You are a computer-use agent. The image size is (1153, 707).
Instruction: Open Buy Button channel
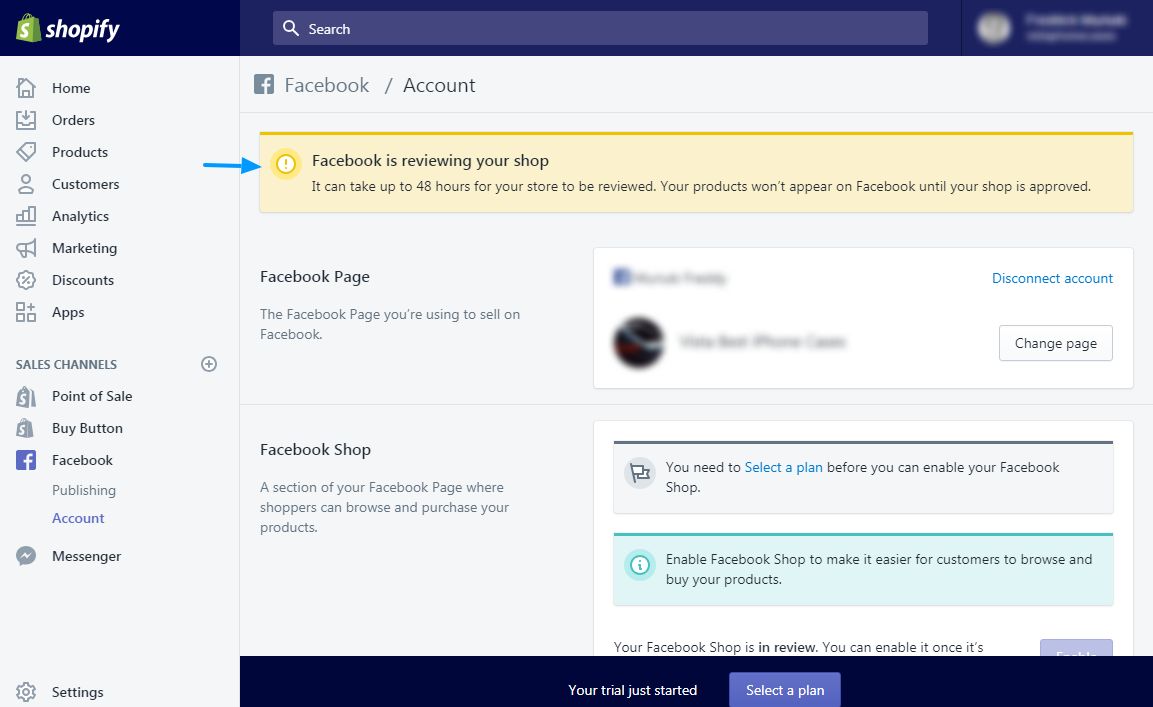click(x=88, y=427)
